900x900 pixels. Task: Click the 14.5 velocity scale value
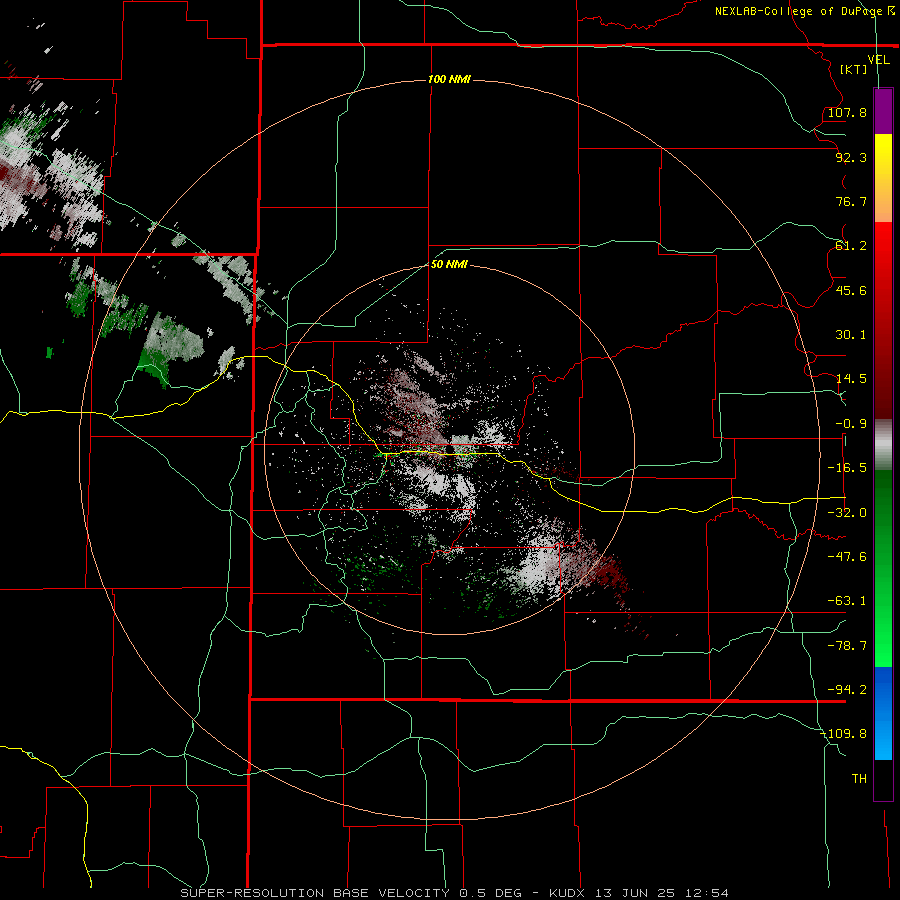tap(851, 379)
